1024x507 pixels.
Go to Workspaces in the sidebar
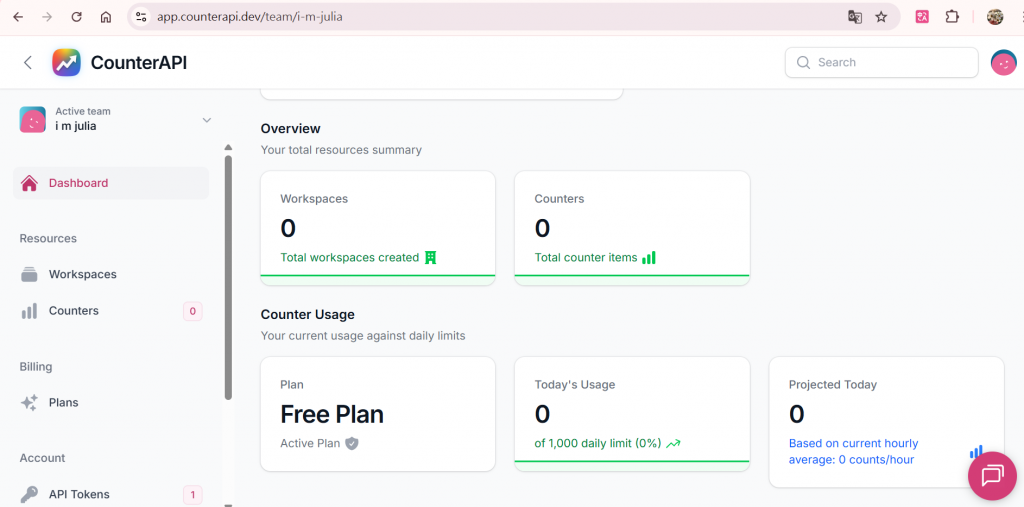pyautogui.click(x=83, y=274)
